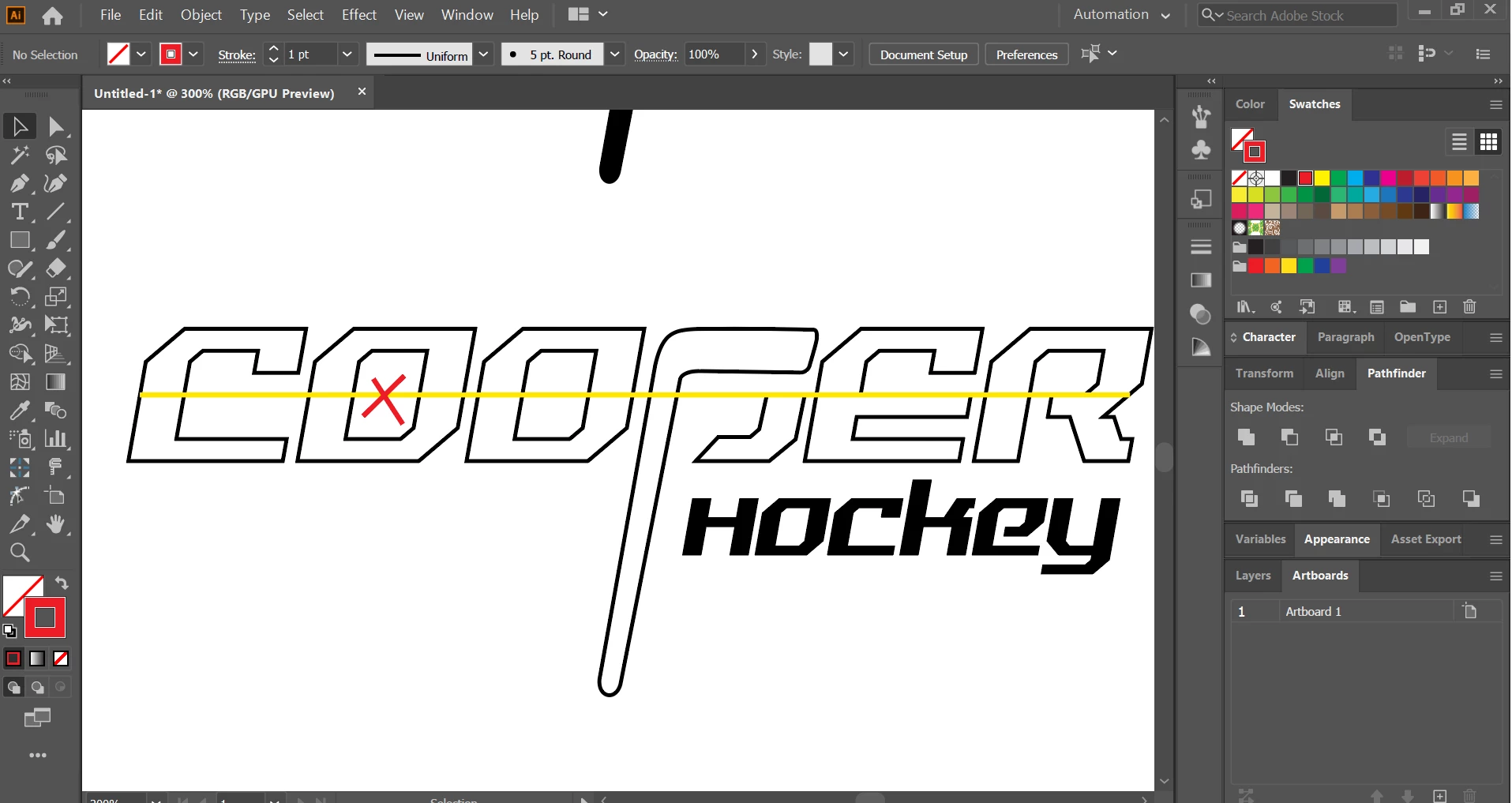
Task: Click the red stroke box in toolbar
Action: (x=45, y=617)
